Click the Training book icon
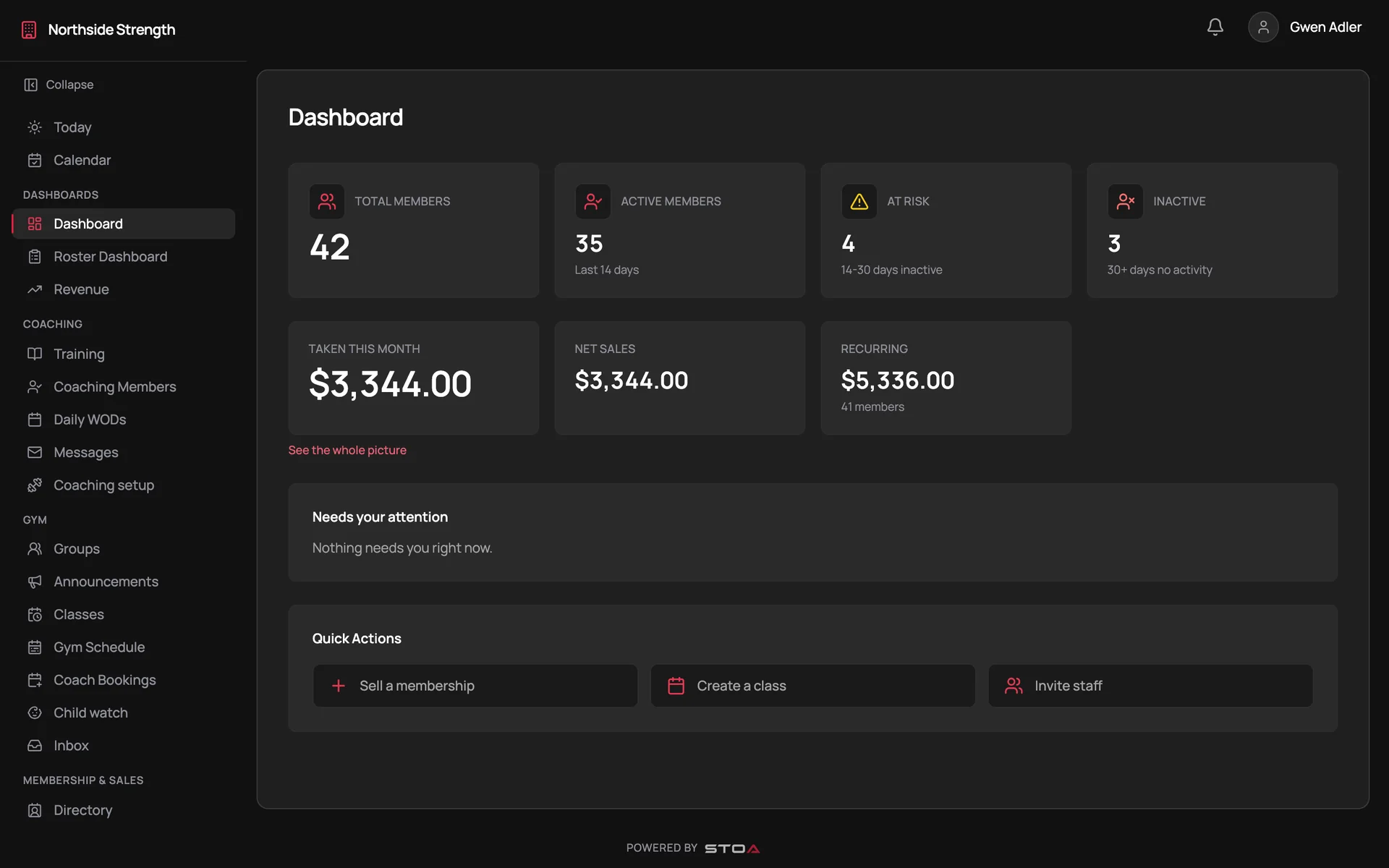This screenshot has width=1389, height=868. [x=35, y=354]
